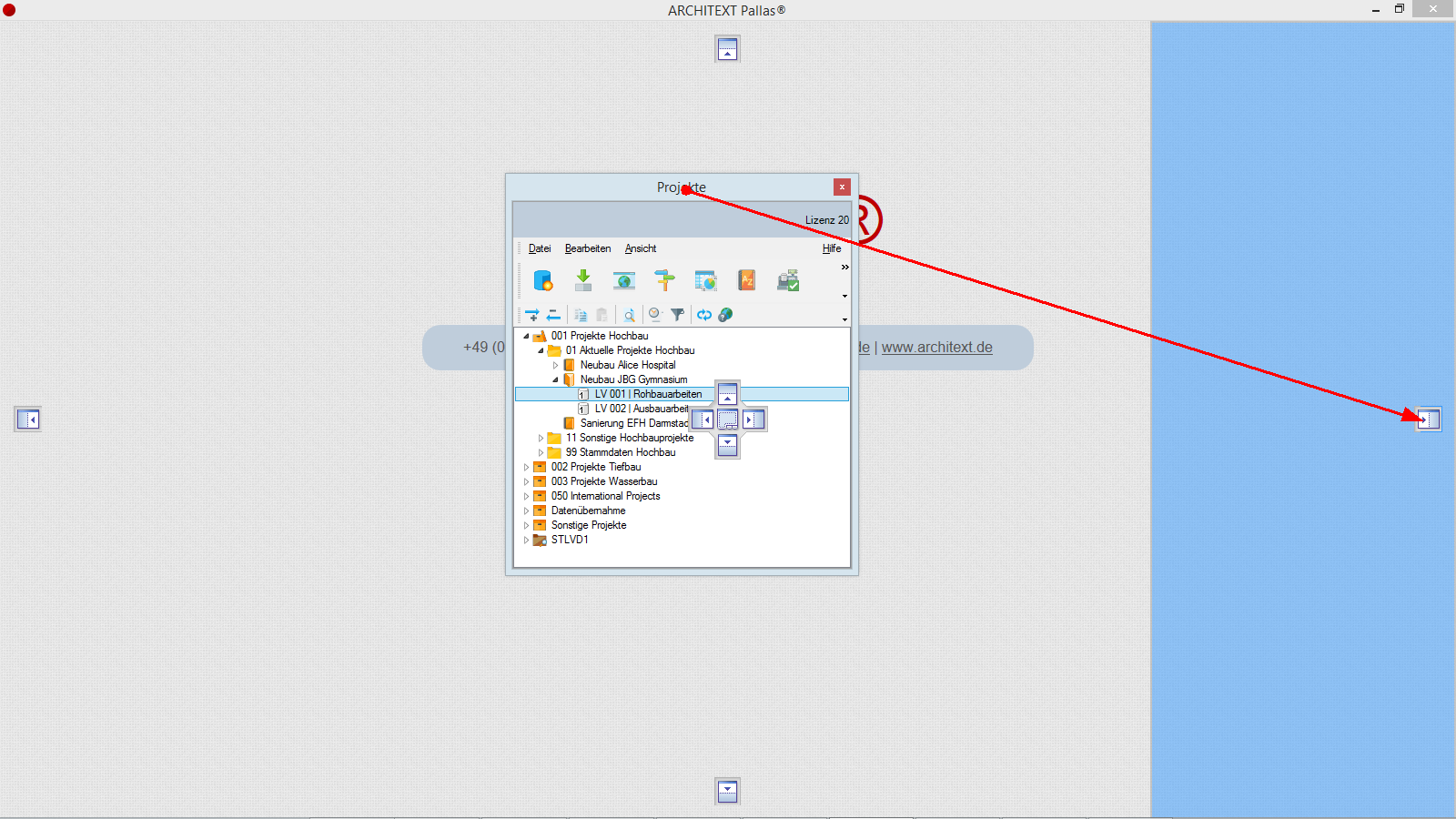1456x819 pixels.
Task: Click the new database icon with orange badge
Action: point(543,280)
